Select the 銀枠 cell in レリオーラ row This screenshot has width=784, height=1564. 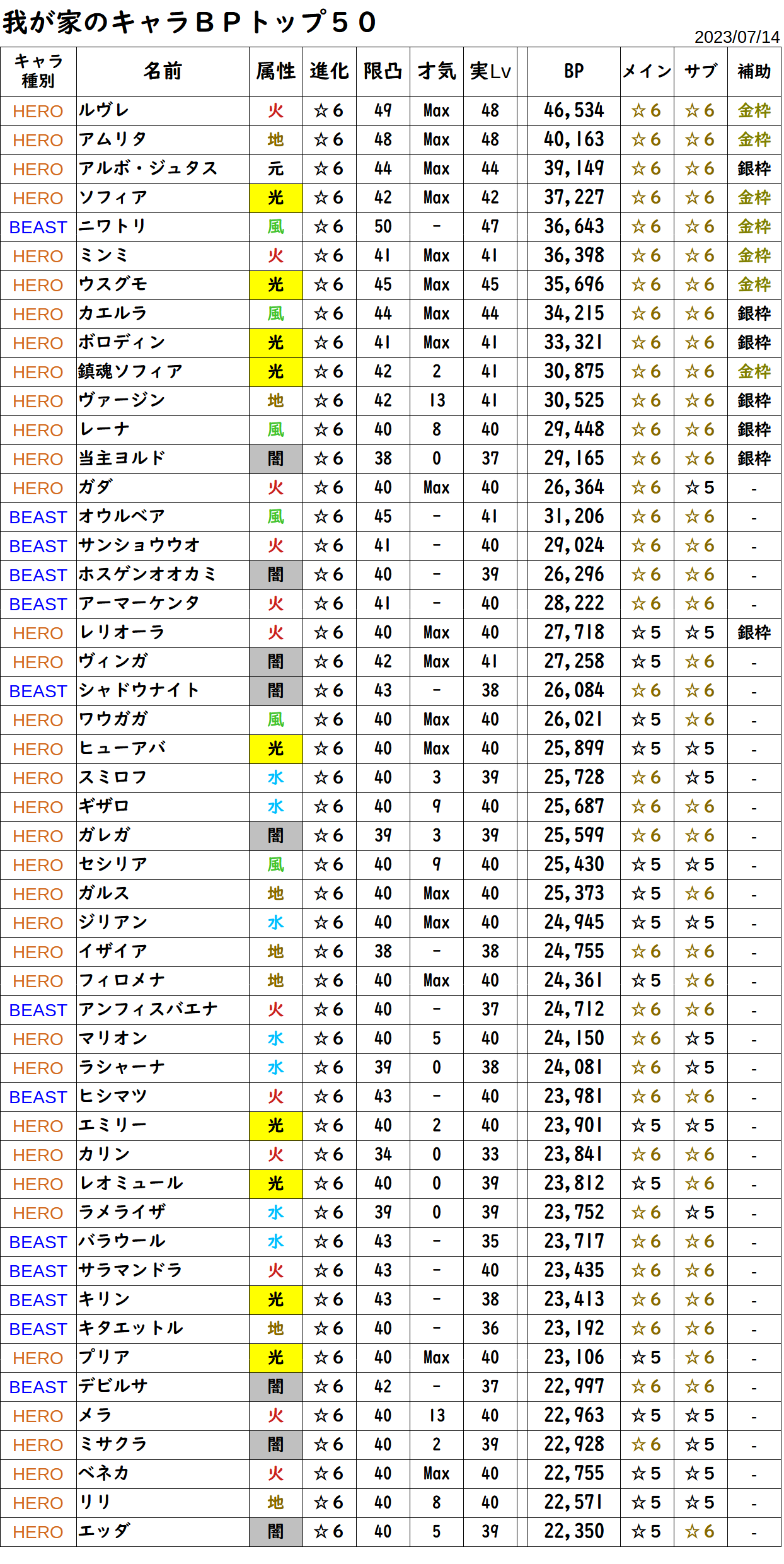pos(754,632)
